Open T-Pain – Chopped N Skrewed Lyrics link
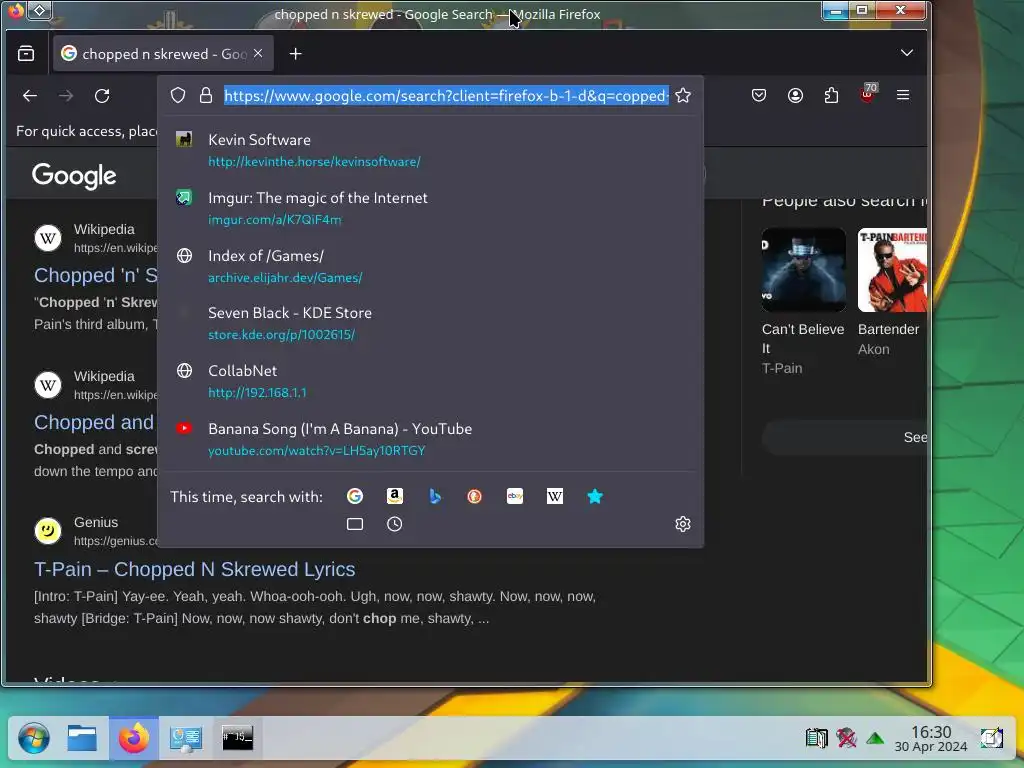Screen dimensions: 1024x768 [x=195, y=569]
